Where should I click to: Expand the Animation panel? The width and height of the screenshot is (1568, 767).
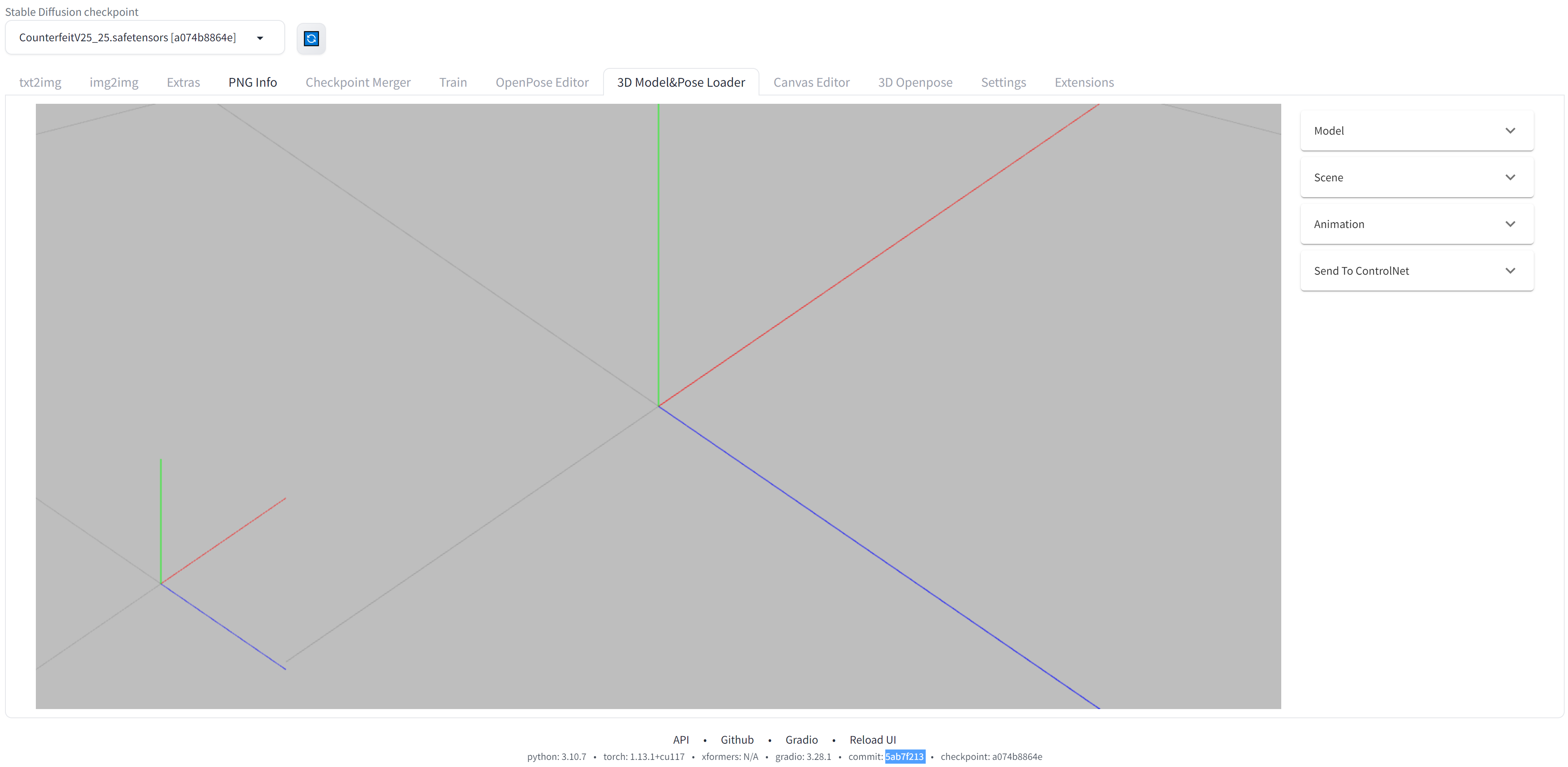(1416, 224)
